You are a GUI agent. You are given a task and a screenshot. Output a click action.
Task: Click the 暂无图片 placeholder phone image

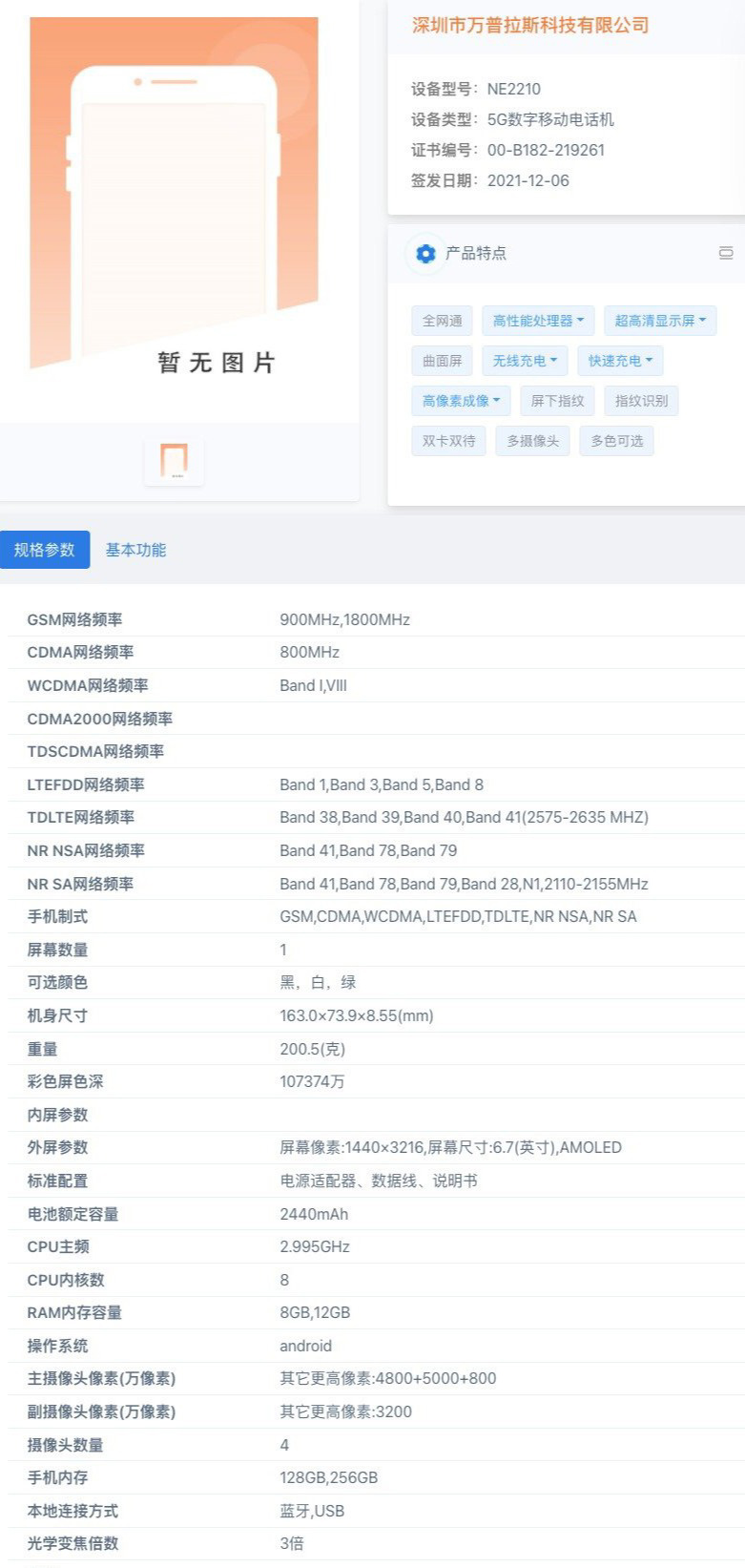click(174, 194)
